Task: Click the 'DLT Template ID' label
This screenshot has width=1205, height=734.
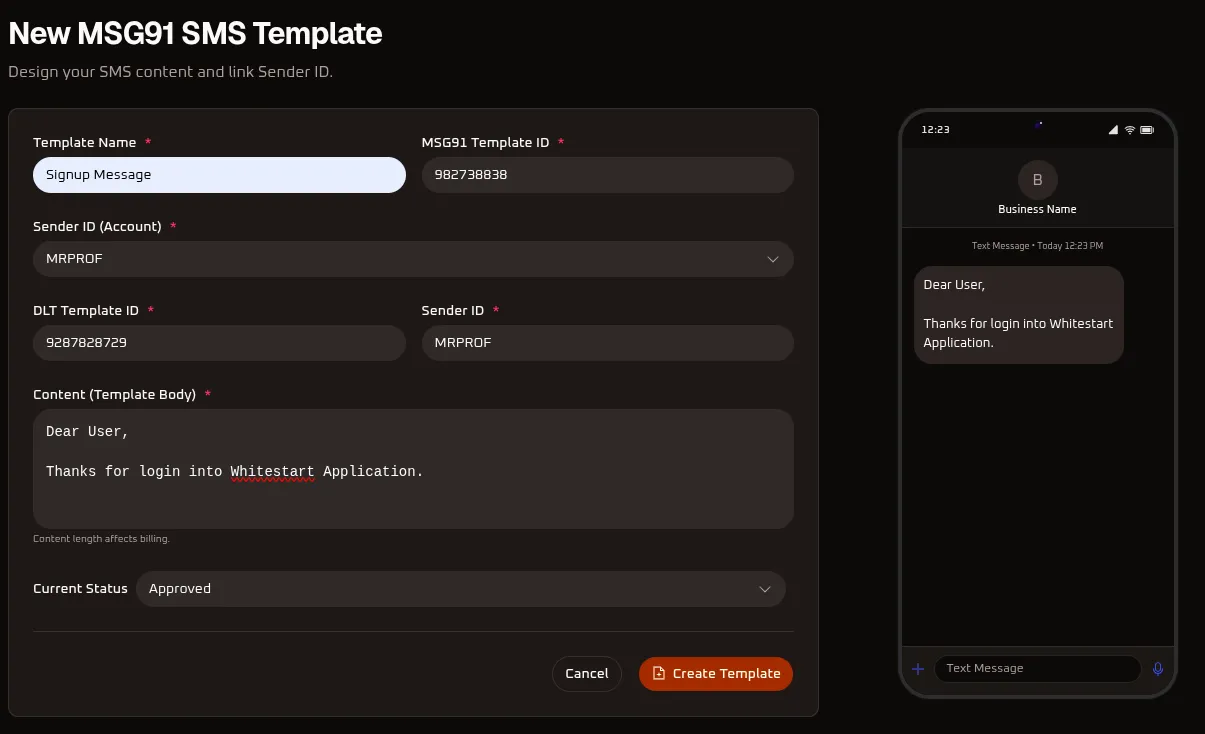Action: 86,311
